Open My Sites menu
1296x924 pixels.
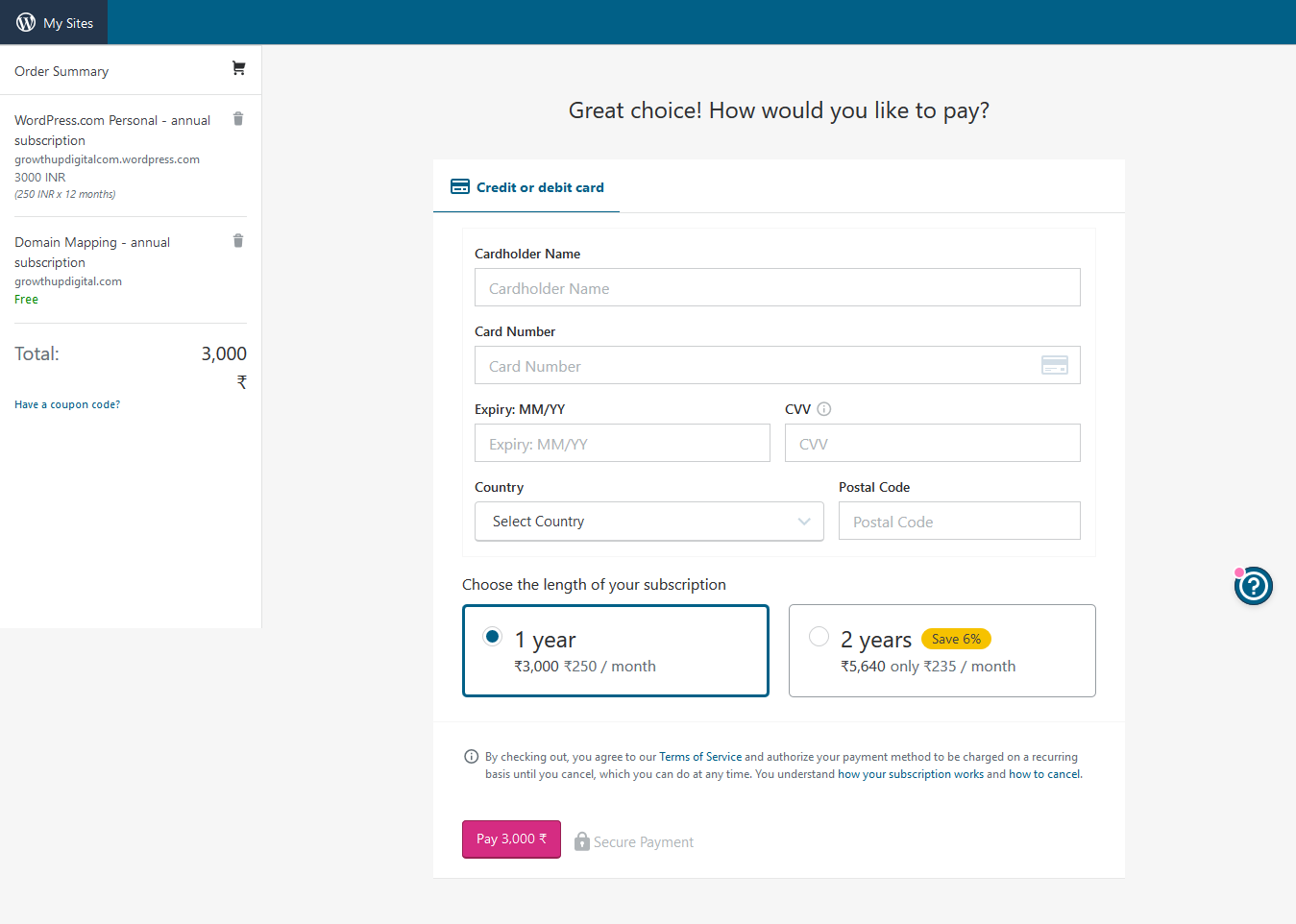click(x=54, y=22)
